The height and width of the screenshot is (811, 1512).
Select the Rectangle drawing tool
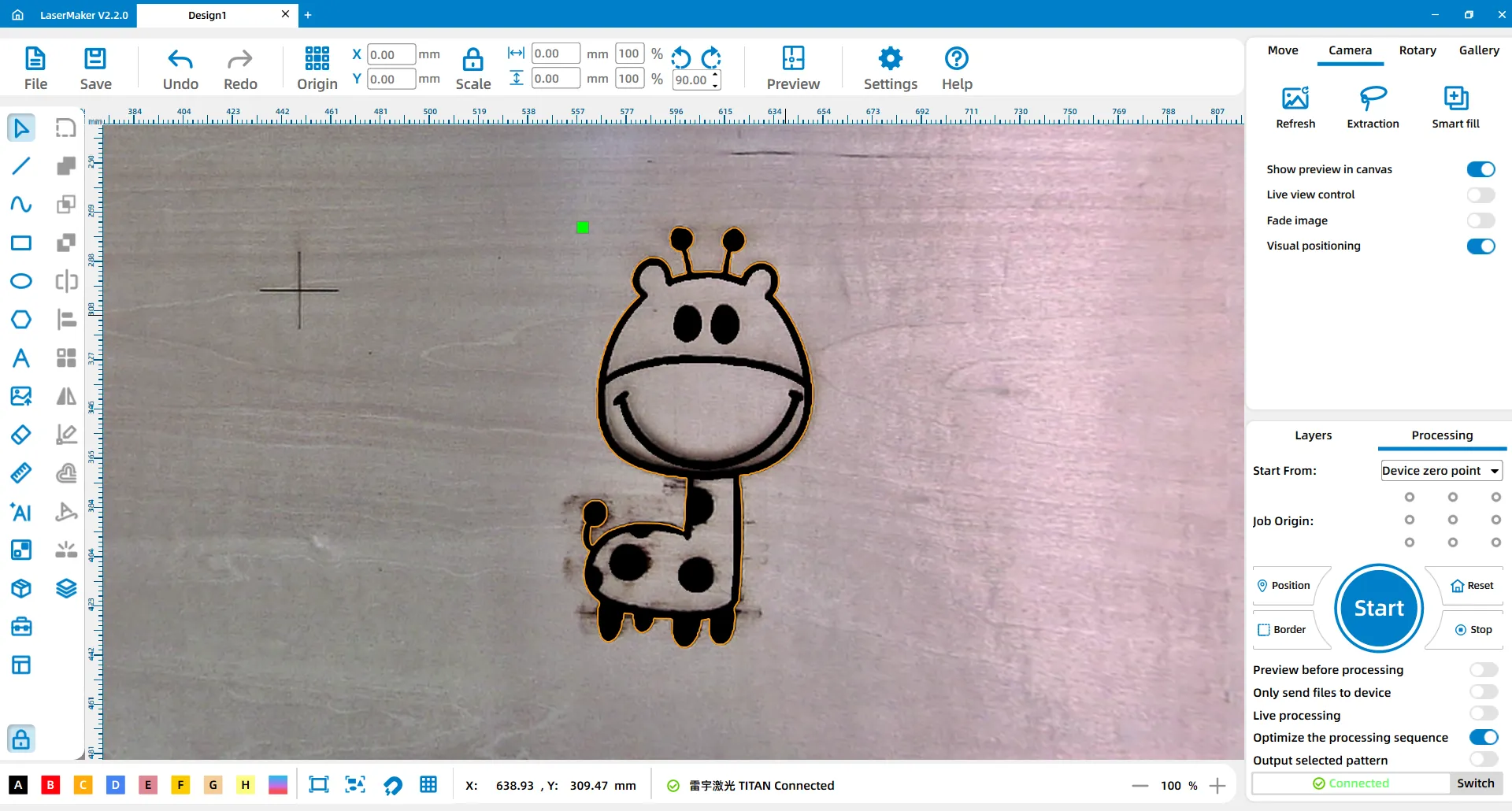point(21,243)
